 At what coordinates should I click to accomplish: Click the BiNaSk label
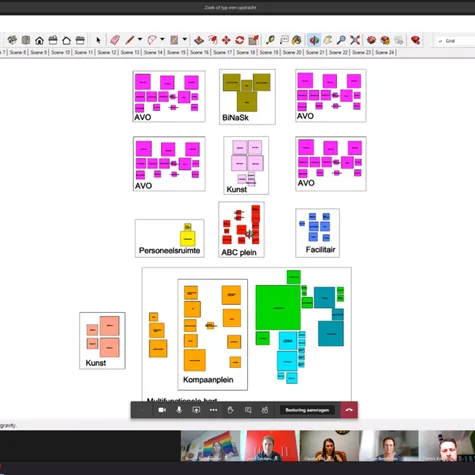pos(235,118)
